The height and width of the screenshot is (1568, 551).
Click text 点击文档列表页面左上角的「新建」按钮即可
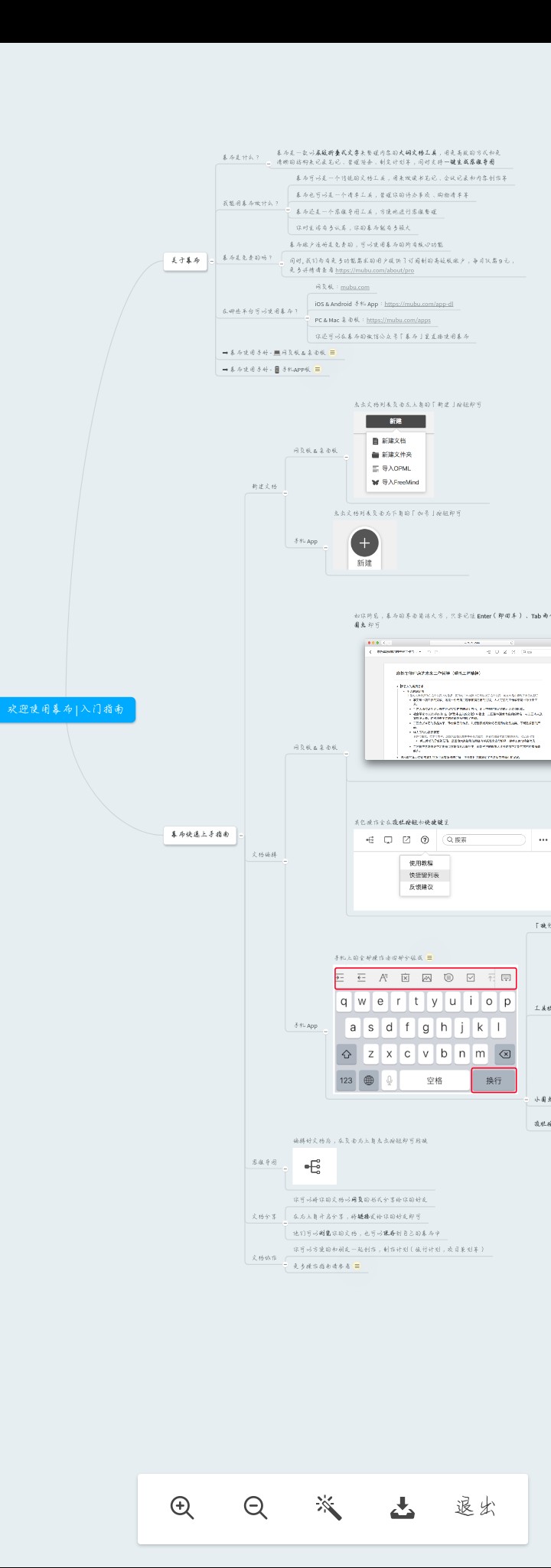pyautogui.click(x=418, y=405)
